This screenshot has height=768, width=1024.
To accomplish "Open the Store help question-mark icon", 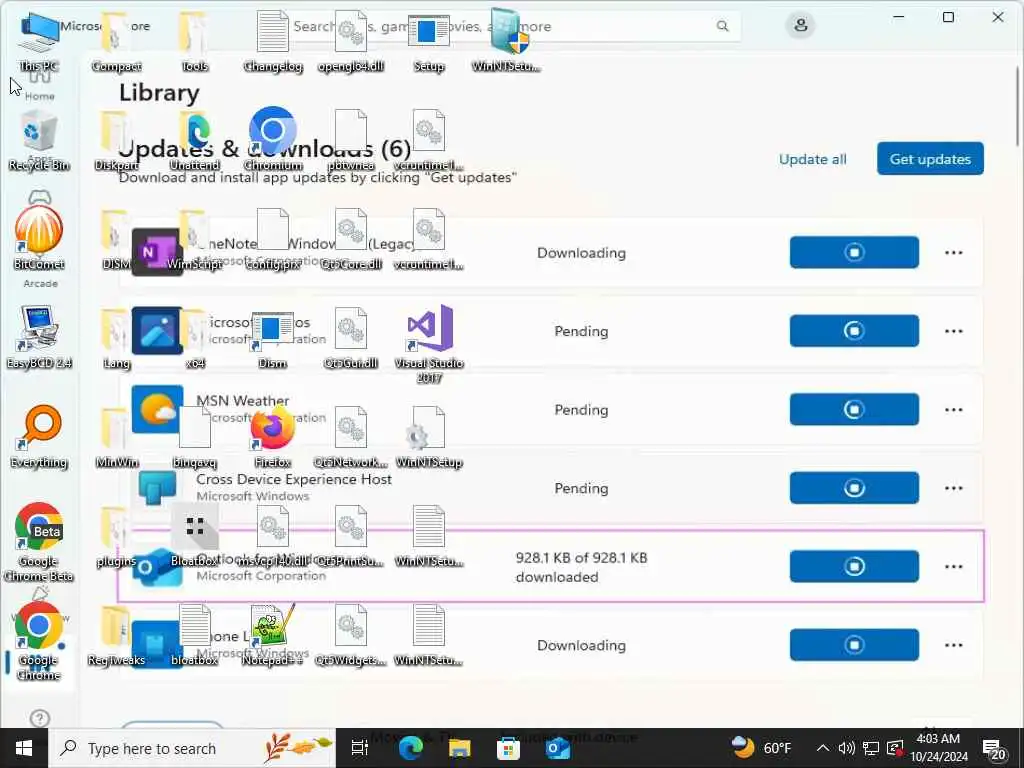I will click(x=40, y=718).
